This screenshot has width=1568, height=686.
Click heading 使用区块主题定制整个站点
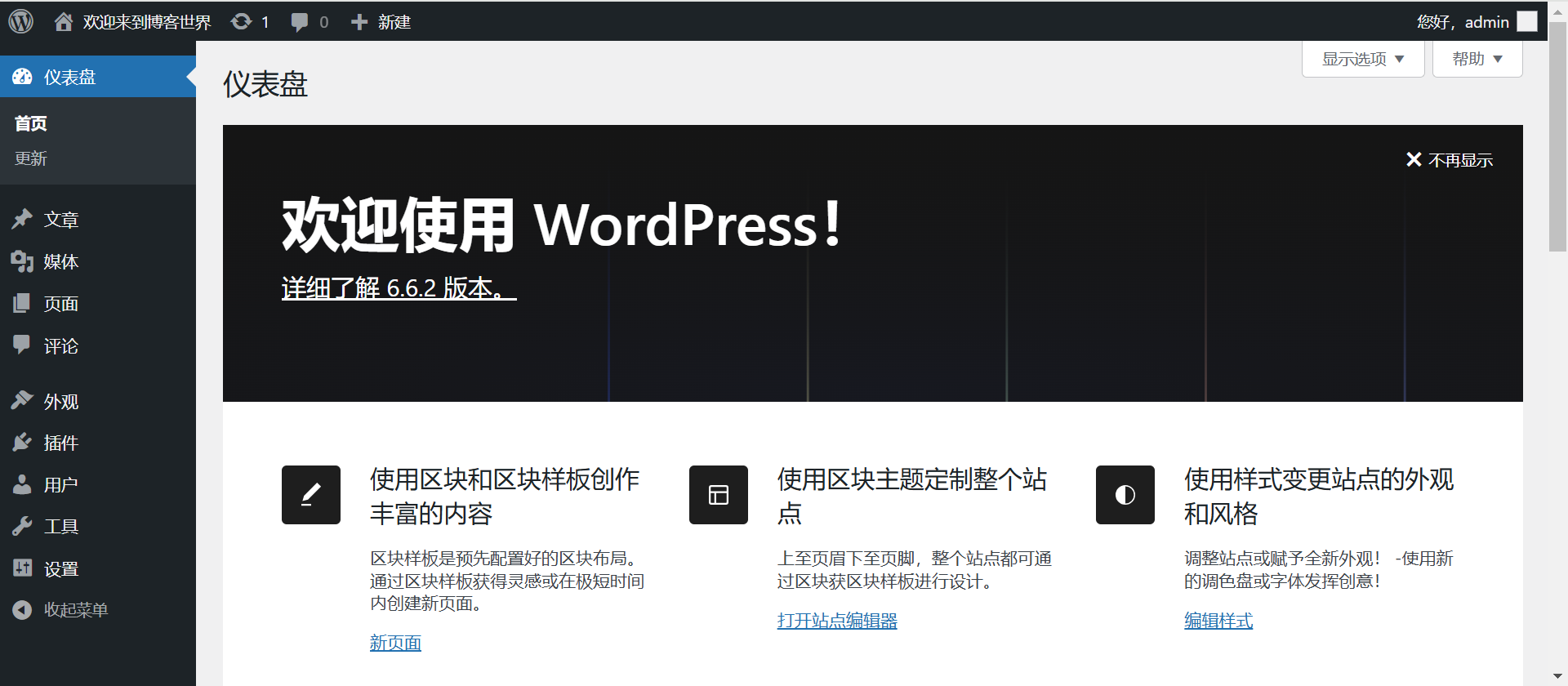tap(912, 497)
